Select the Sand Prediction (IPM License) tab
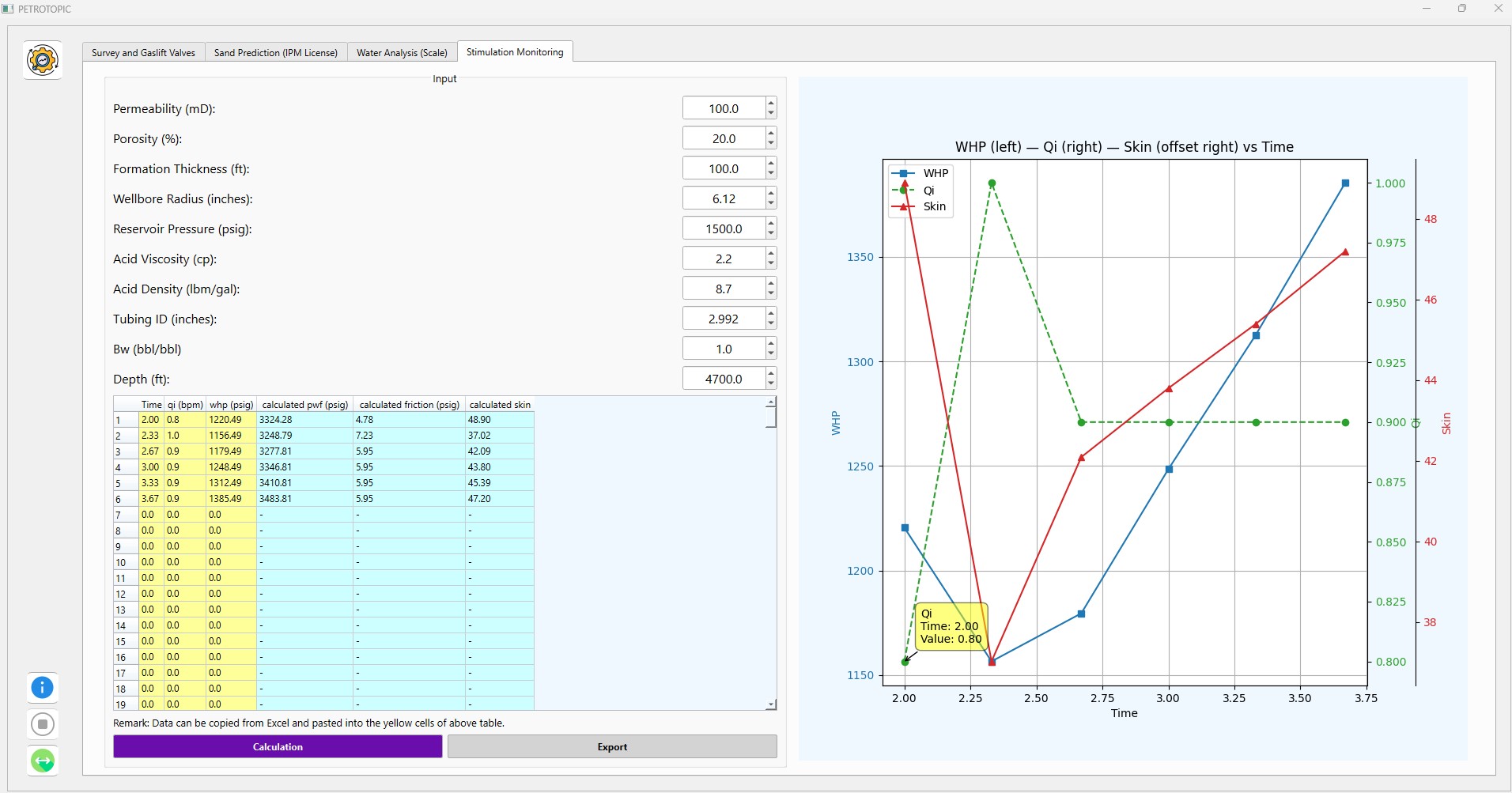Viewport: 1512px width, 793px height. coord(275,52)
